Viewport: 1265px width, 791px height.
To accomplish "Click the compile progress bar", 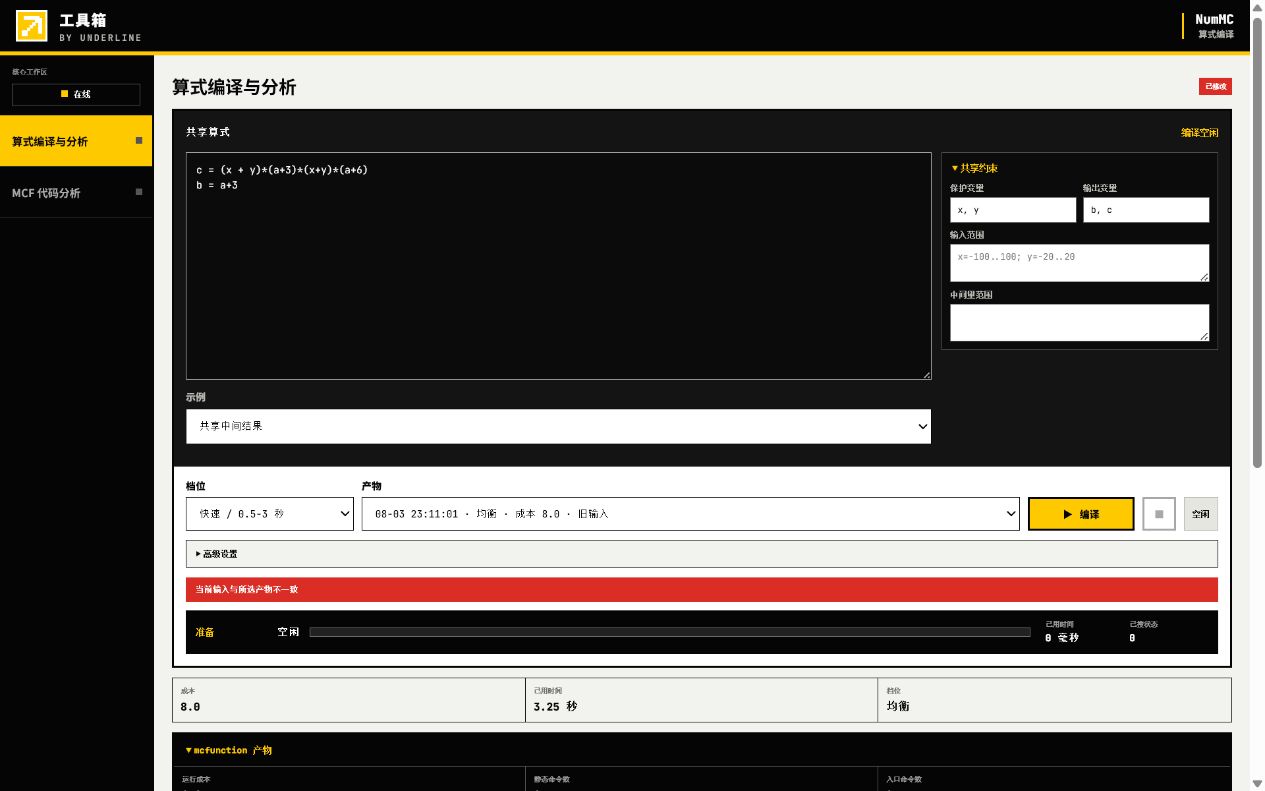I will coord(670,632).
